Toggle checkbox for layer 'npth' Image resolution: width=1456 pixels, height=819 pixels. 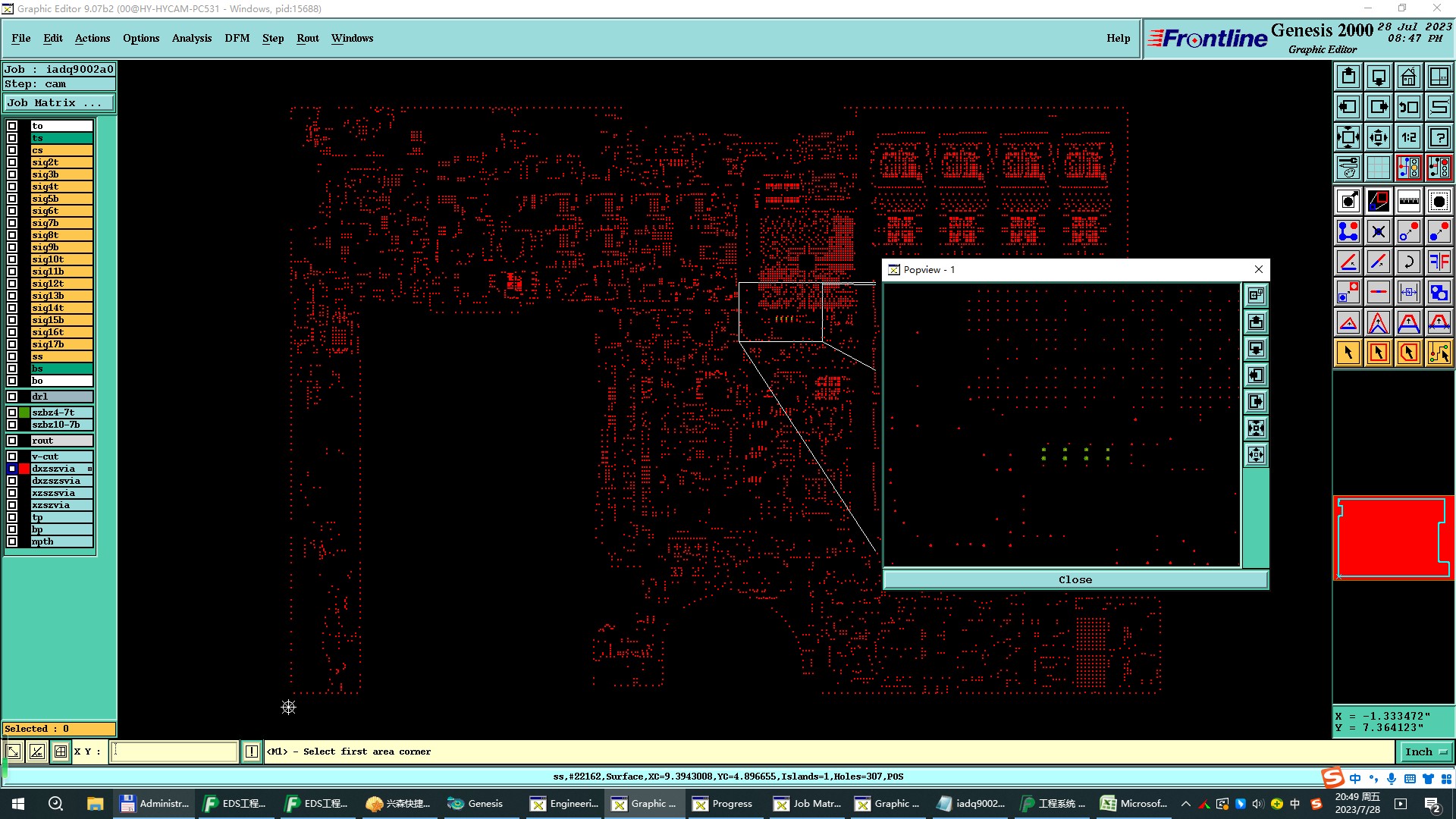[x=12, y=541]
